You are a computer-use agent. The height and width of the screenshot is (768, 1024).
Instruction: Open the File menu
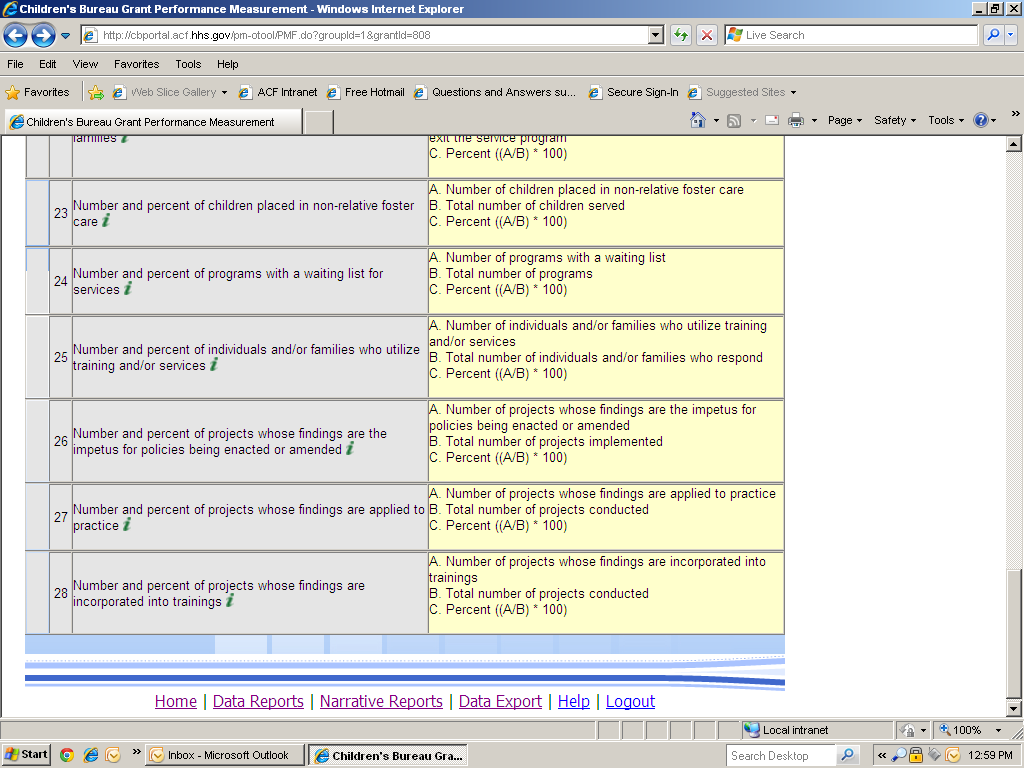[x=15, y=64]
